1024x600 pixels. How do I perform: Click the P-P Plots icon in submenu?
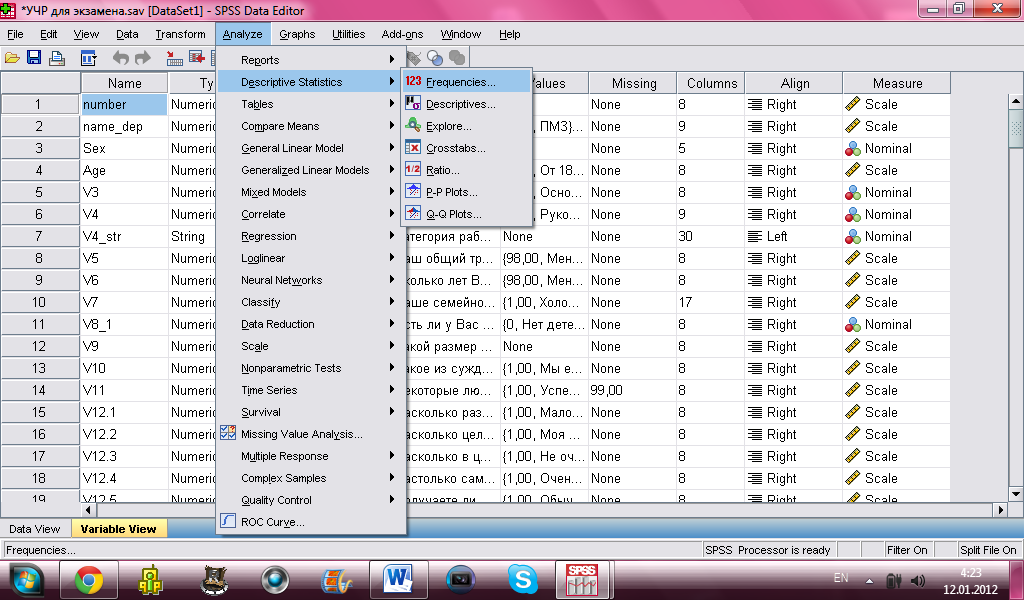pyautogui.click(x=413, y=191)
